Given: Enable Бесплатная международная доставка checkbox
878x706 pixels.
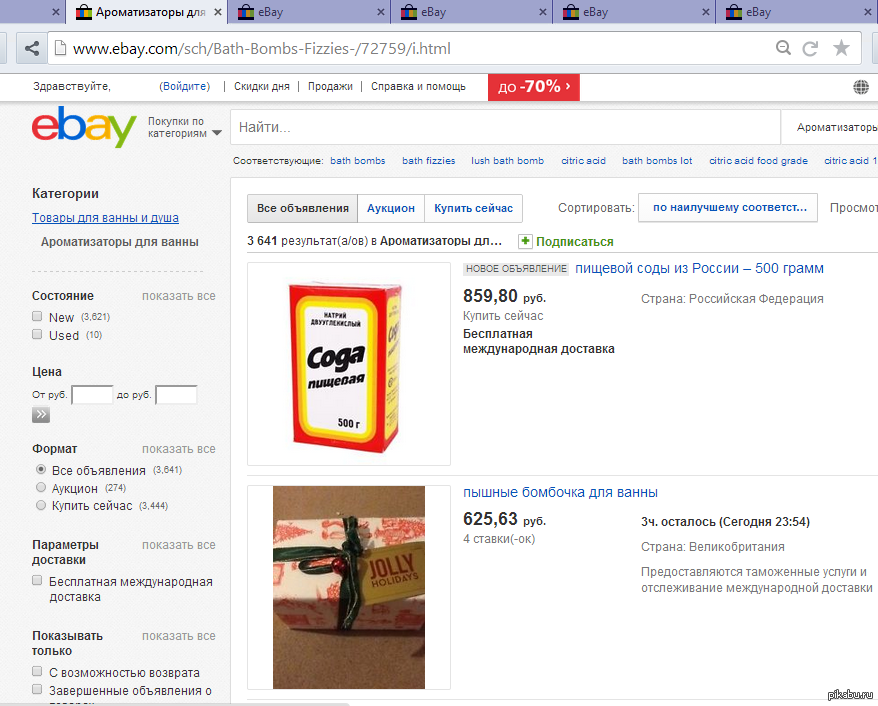Looking at the screenshot, I should point(38,581).
